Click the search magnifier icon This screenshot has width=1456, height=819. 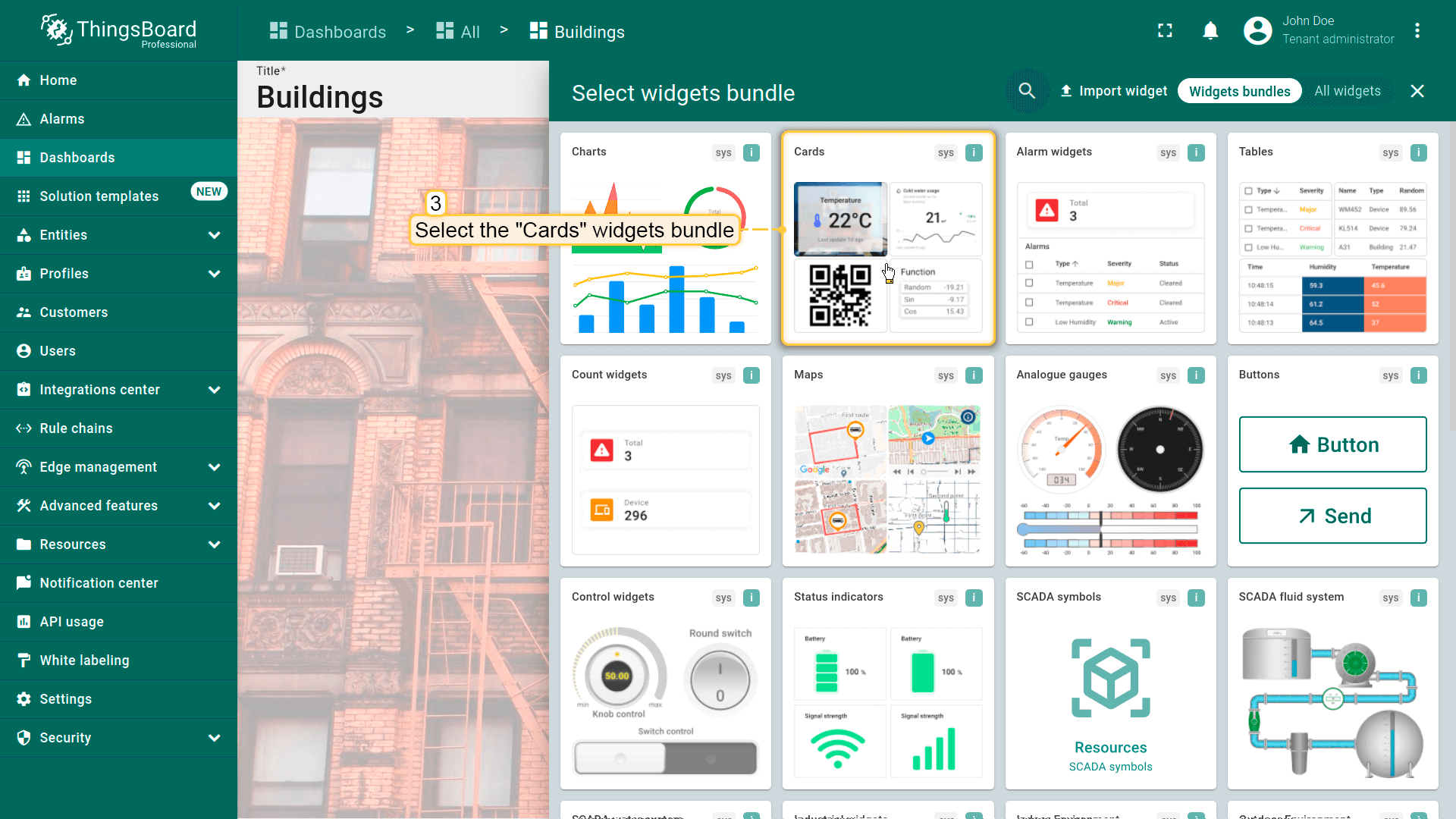pos(1027,91)
